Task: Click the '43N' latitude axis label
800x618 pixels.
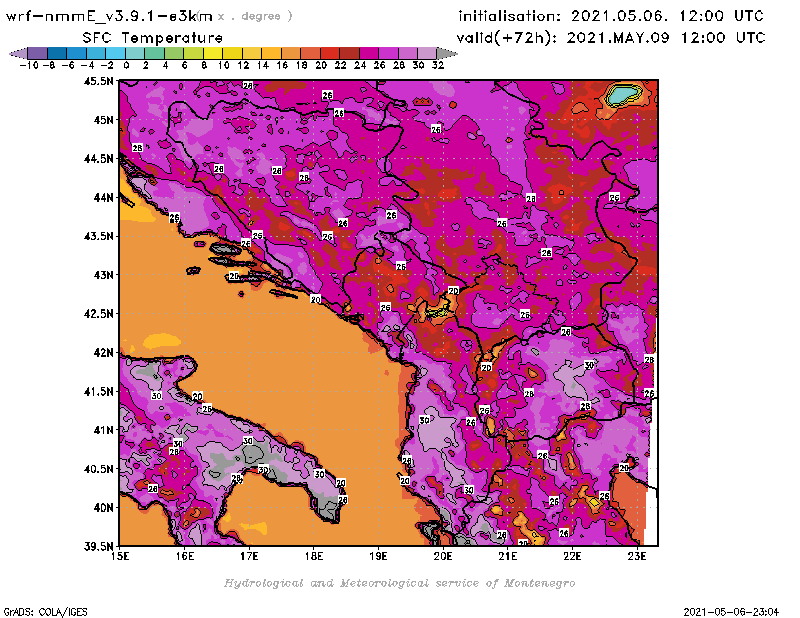Action: click(103, 275)
